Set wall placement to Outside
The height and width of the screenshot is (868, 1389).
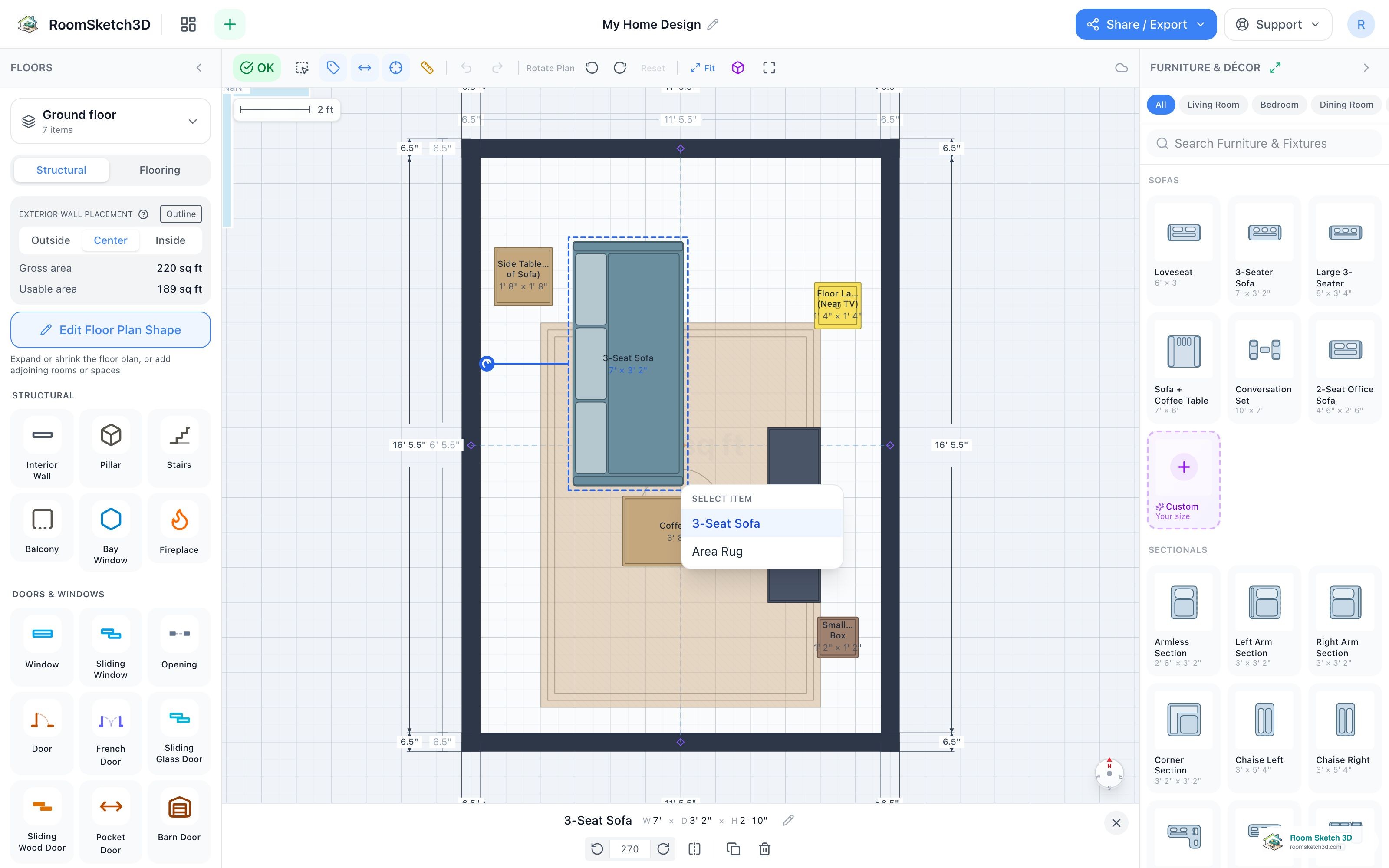(50, 240)
